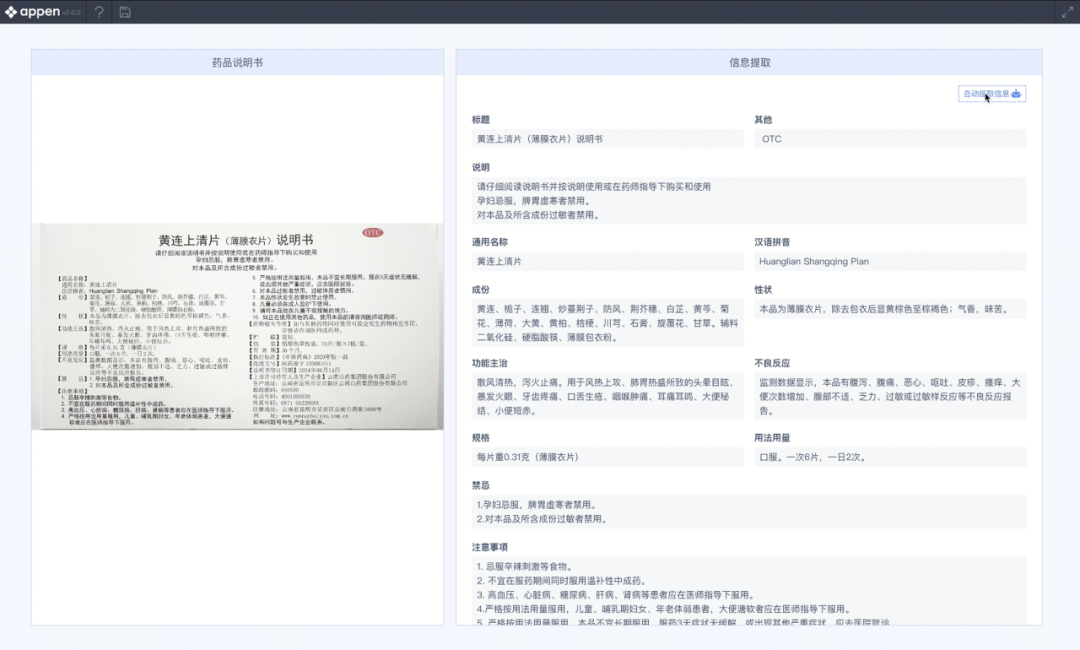
Task: Click the 注意事项 text area
Action: coord(749,591)
